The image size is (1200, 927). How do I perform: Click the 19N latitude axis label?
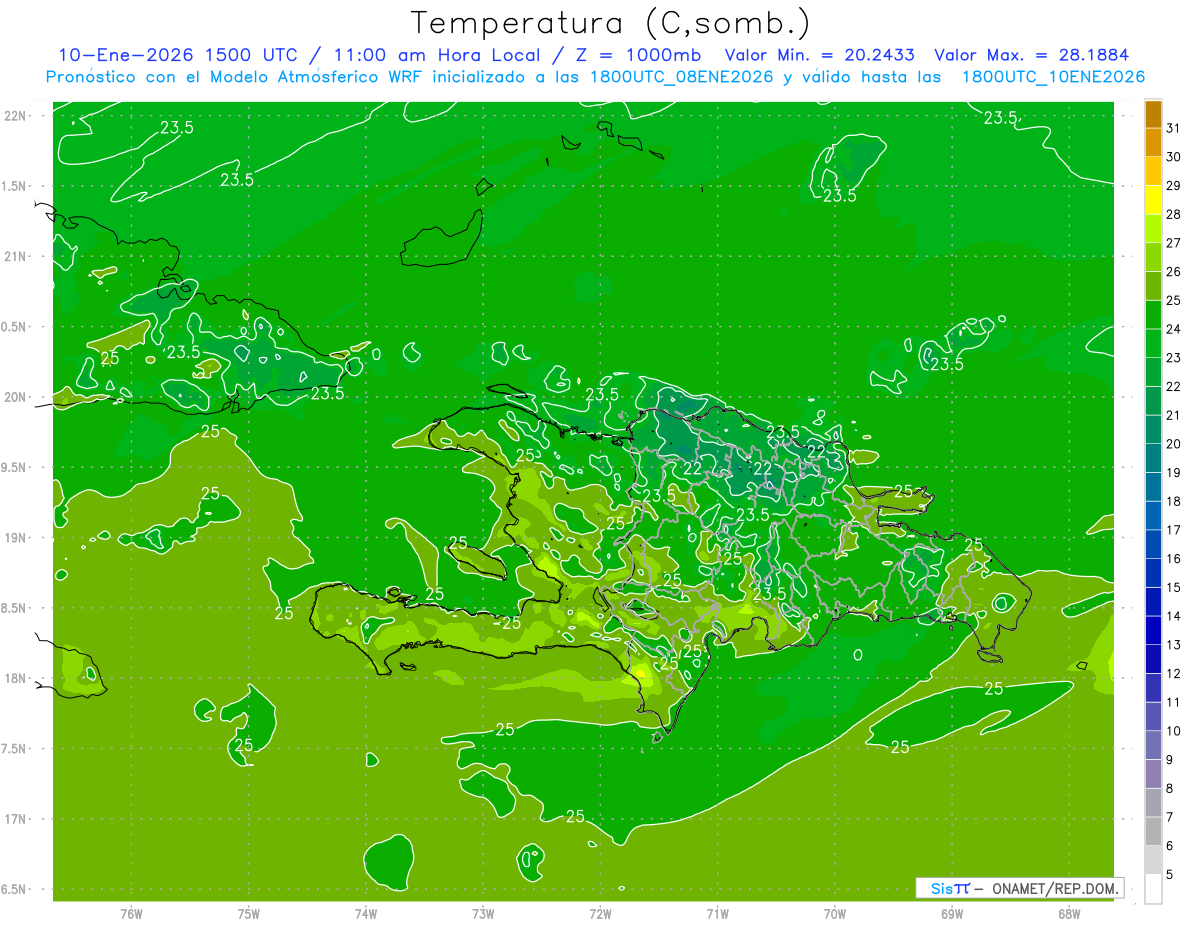tap(17, 537)
